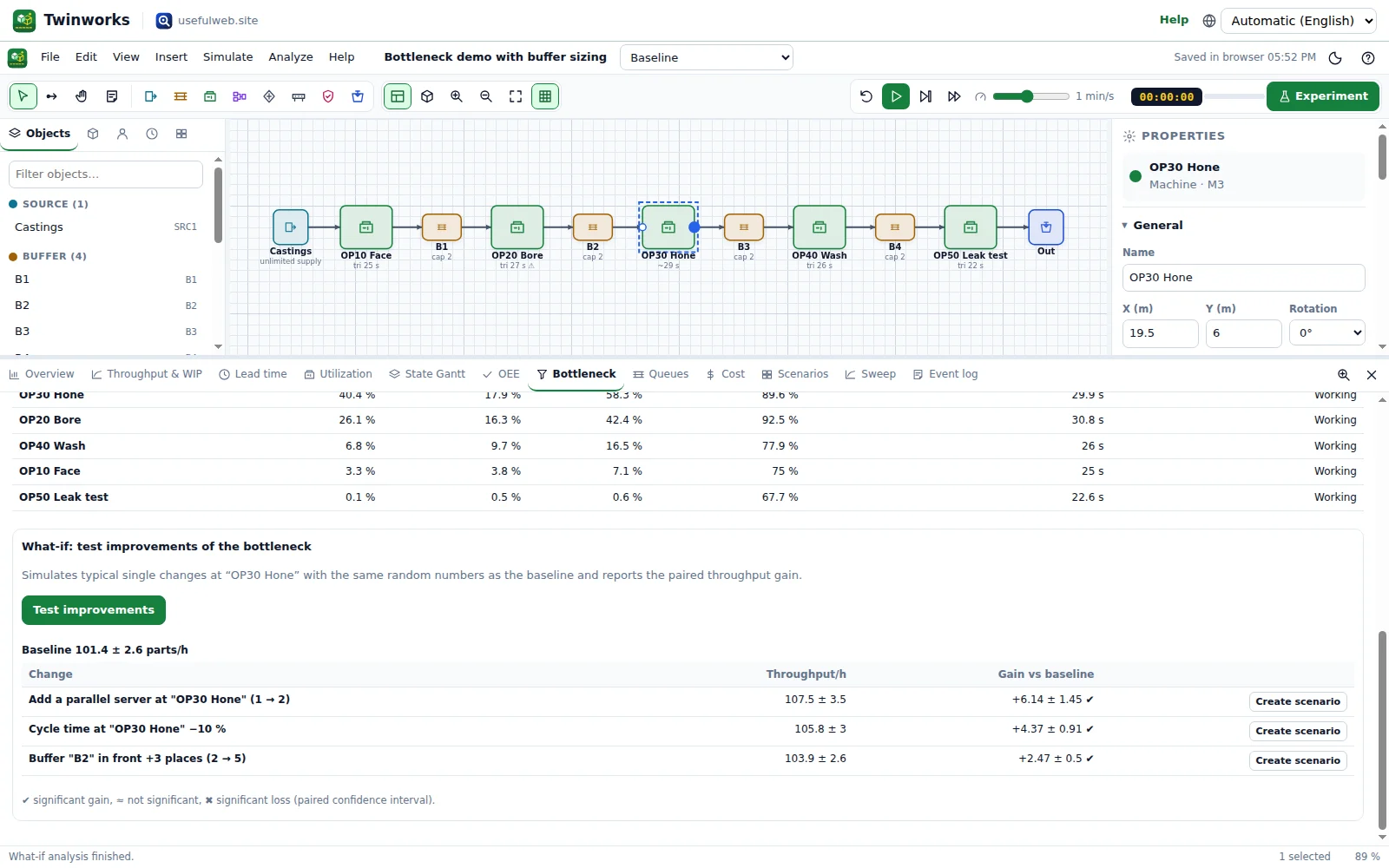This screenshot has height=868, width=1389.
Task: Collapse the General section
Action: tap(1152, 225)
